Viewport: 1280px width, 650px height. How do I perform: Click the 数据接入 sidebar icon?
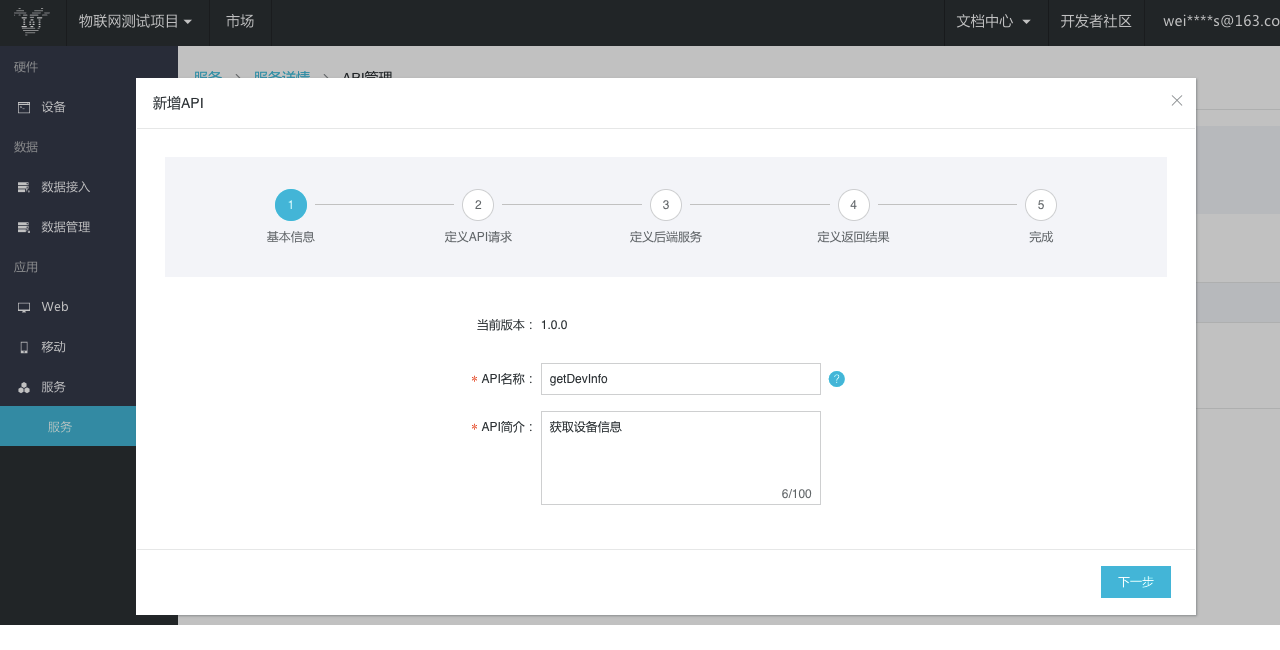24,187
